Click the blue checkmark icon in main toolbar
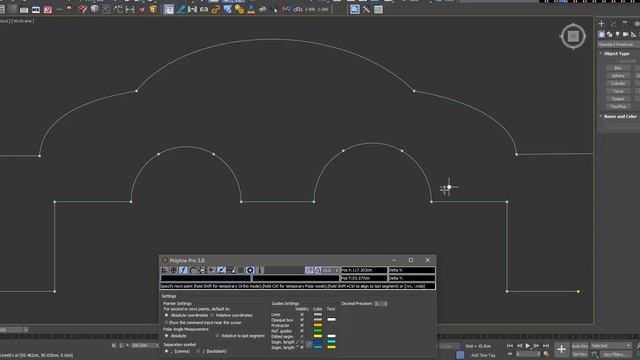The height and width of the screenshot is (360, 640). 227,9
